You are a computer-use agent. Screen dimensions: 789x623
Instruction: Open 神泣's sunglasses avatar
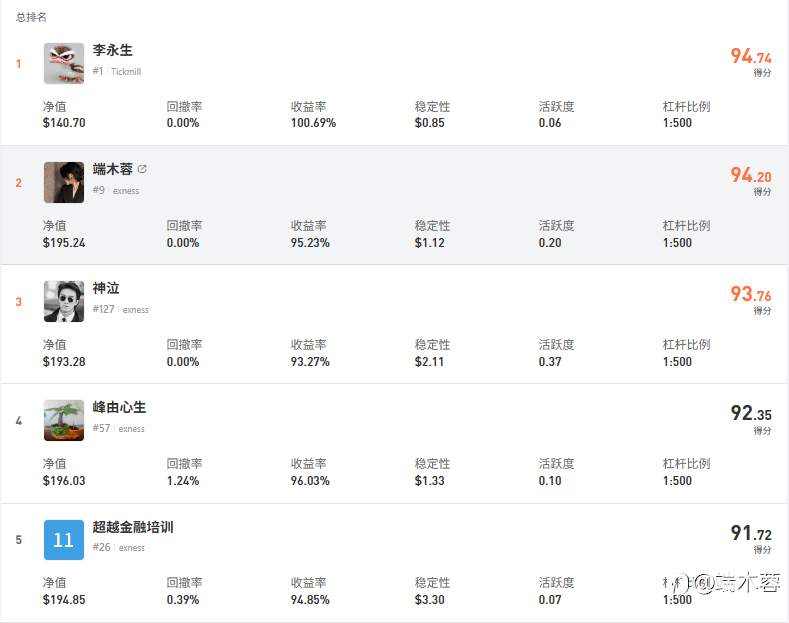coord(63,301)
